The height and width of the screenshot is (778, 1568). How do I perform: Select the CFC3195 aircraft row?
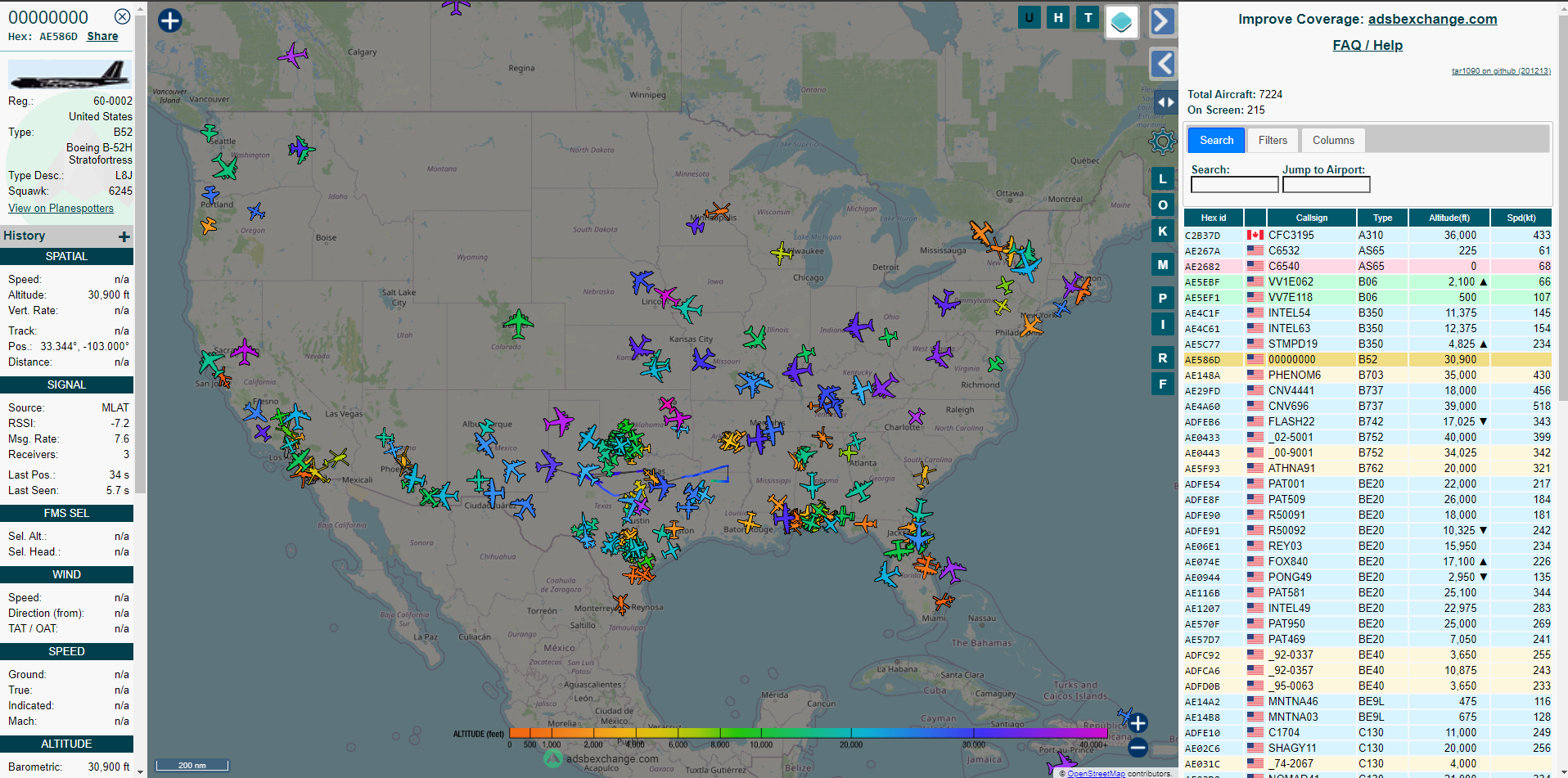pyautogui.click(x=1367, y=235)
